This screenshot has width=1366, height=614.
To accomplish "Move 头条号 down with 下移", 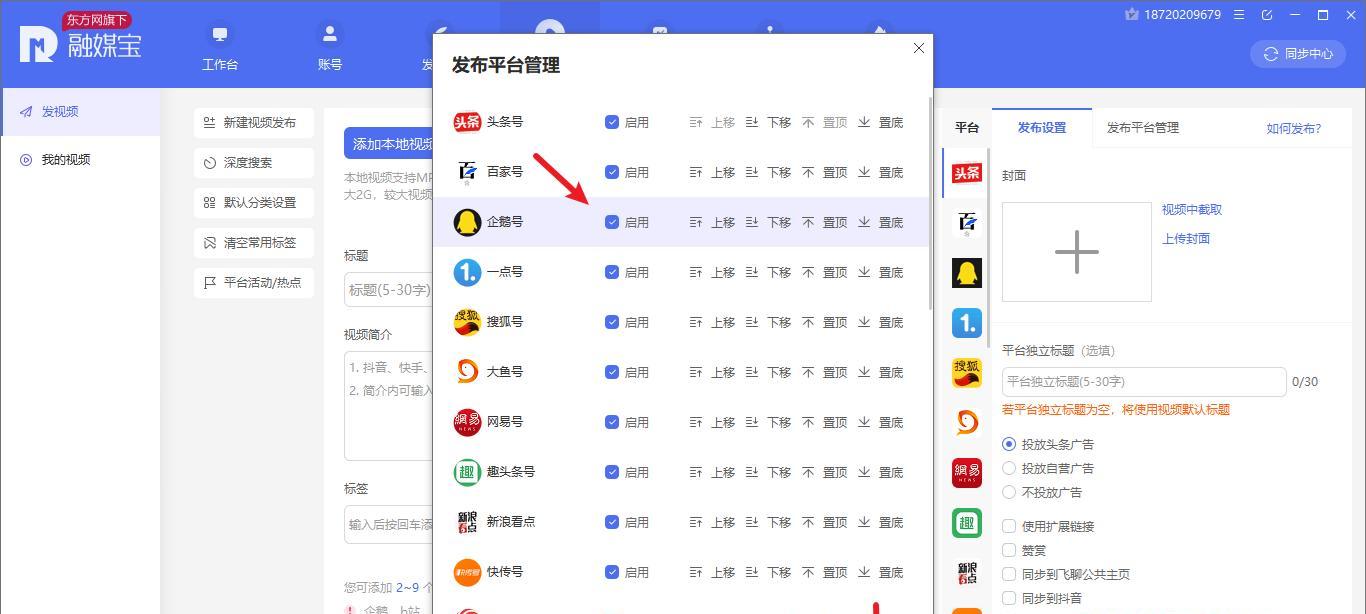I will click(x=768, y=122).
